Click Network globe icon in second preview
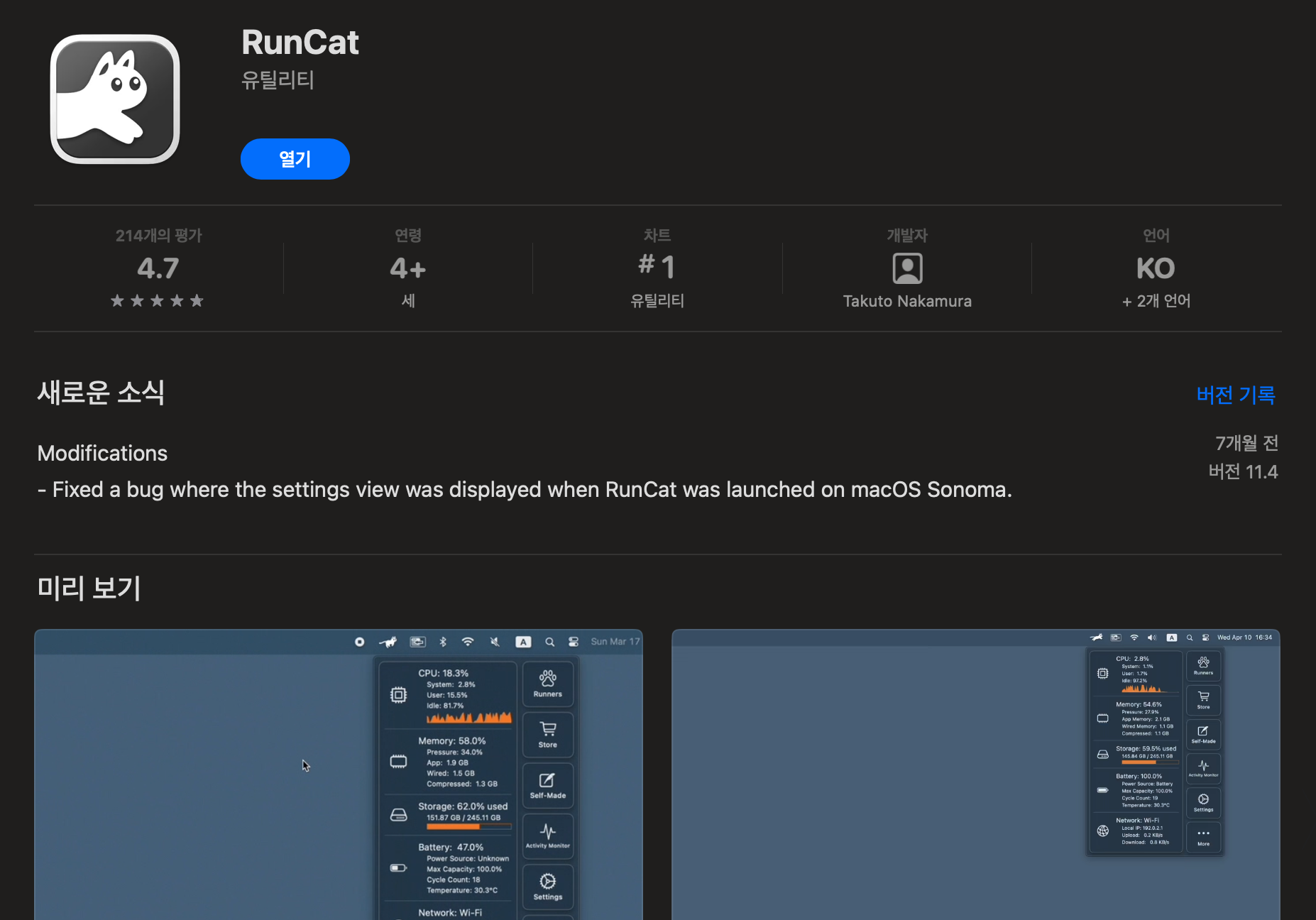Screen dimensions: 1316x920 pyautogui.click(x=1102, y=831)
